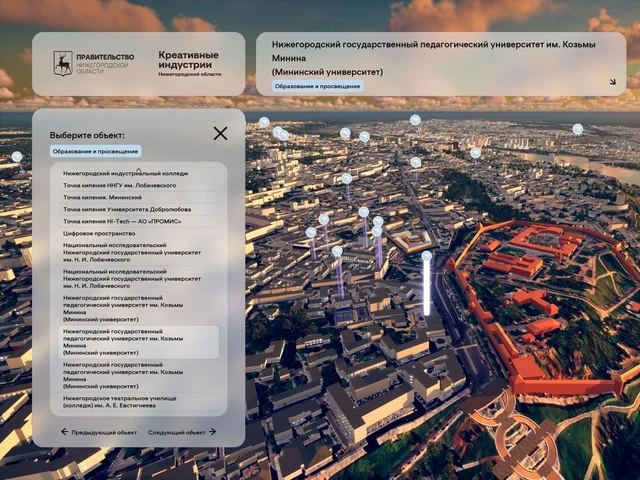The width and height of the screenshot is (640, 480).
Task: Go to 'Следующий объект' right arrow
Action: [212, 432]
